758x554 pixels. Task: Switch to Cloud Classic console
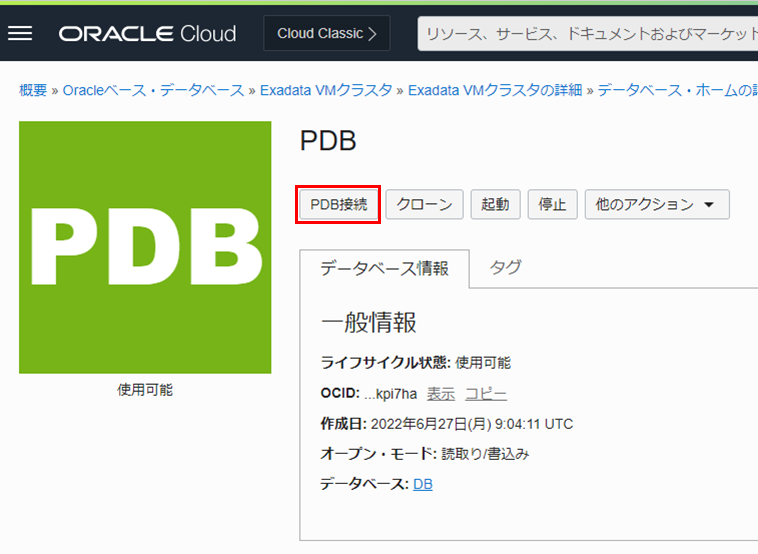coord(327,34)
